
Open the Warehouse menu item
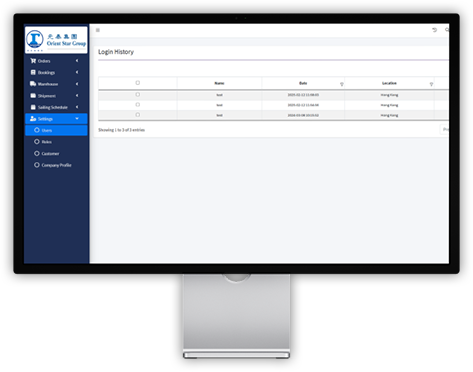coord(56,84)
